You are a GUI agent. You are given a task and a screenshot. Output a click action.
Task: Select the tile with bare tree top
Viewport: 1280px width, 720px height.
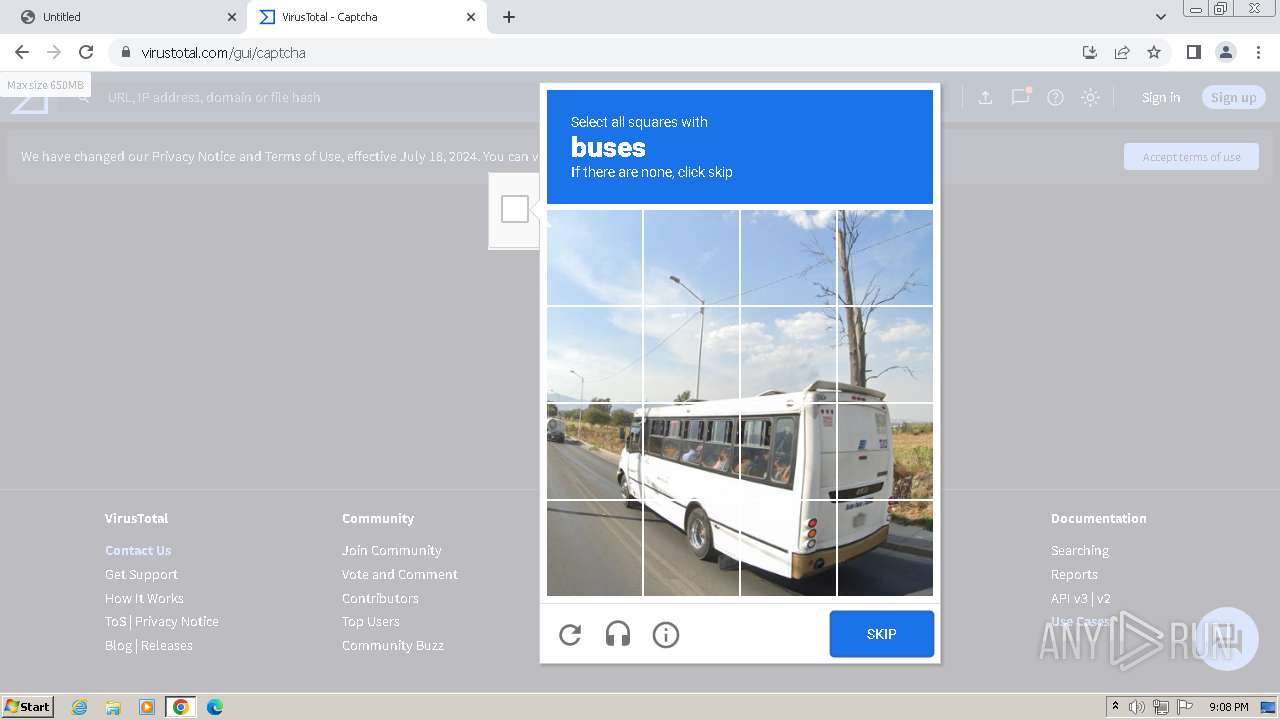point(885,257)
